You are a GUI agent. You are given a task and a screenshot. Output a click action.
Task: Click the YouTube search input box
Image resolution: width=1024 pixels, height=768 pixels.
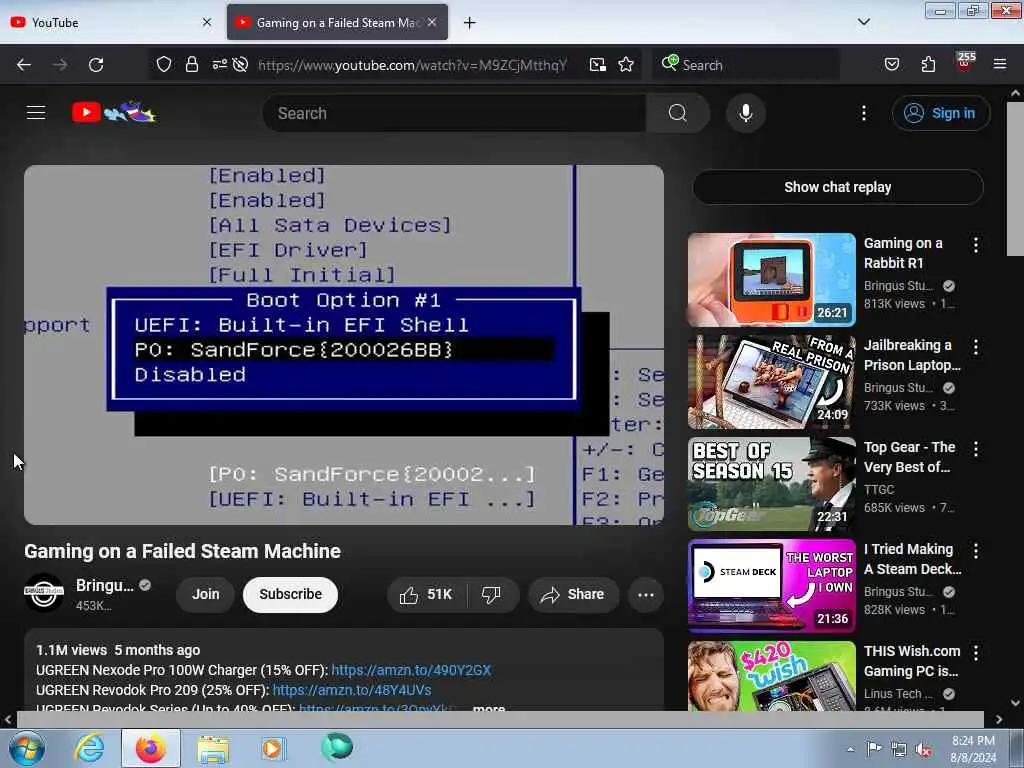[455, 113]
